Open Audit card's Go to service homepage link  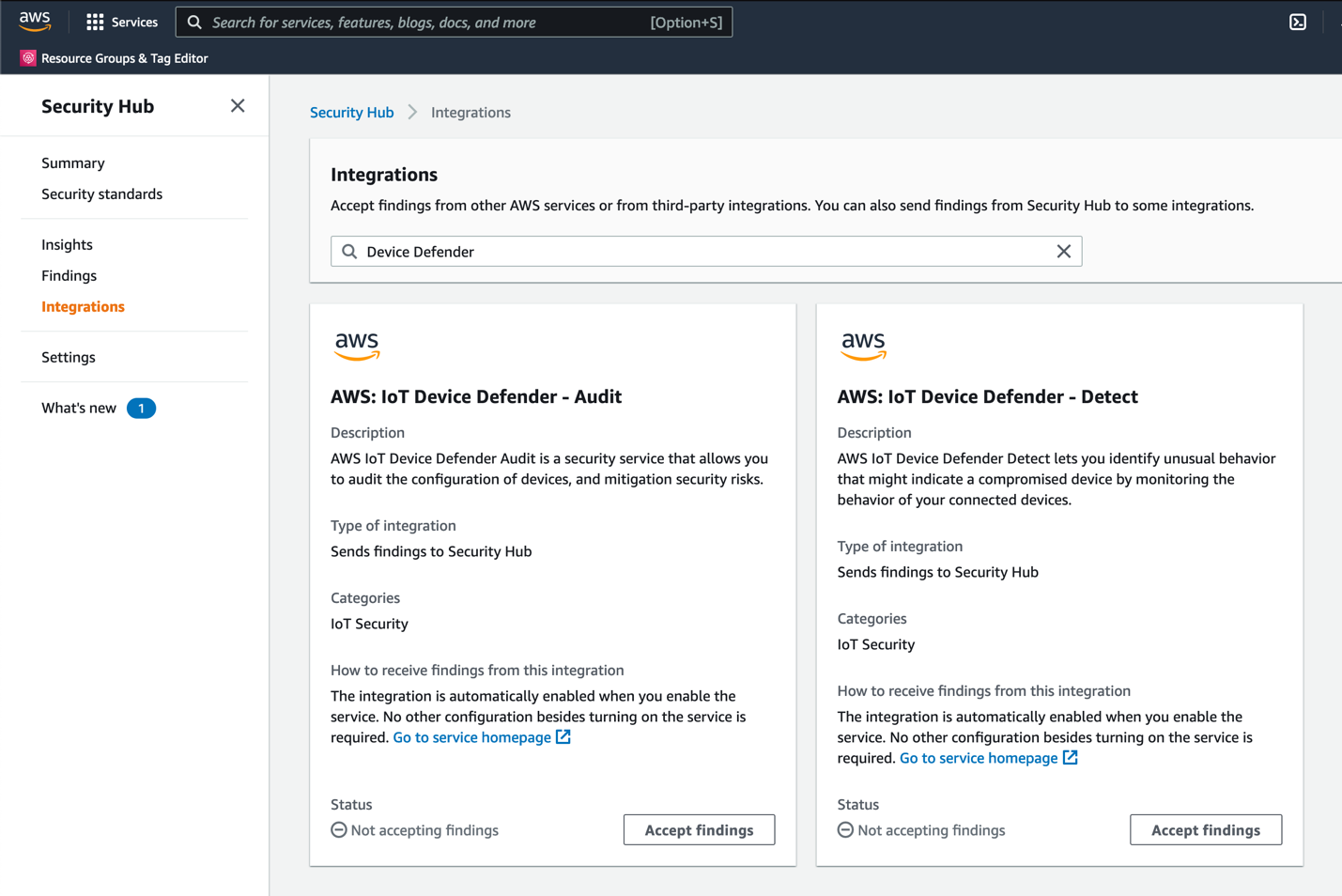pyautogui.click(x=471, y=738)
